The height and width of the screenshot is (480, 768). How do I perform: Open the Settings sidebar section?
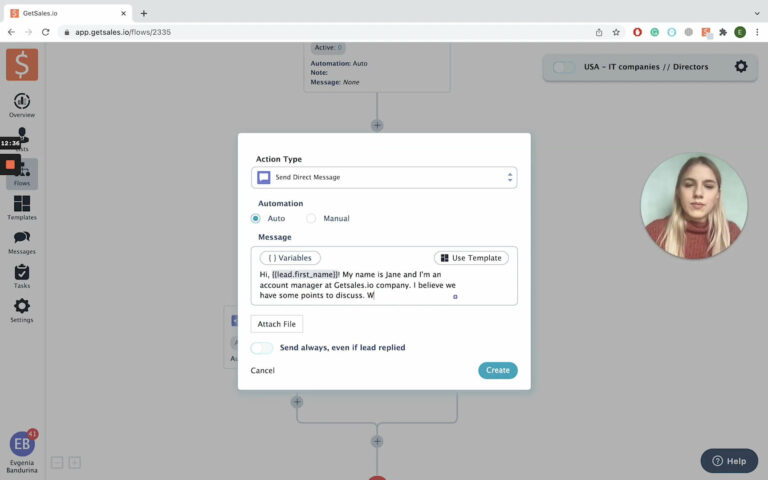click(22, 311)
